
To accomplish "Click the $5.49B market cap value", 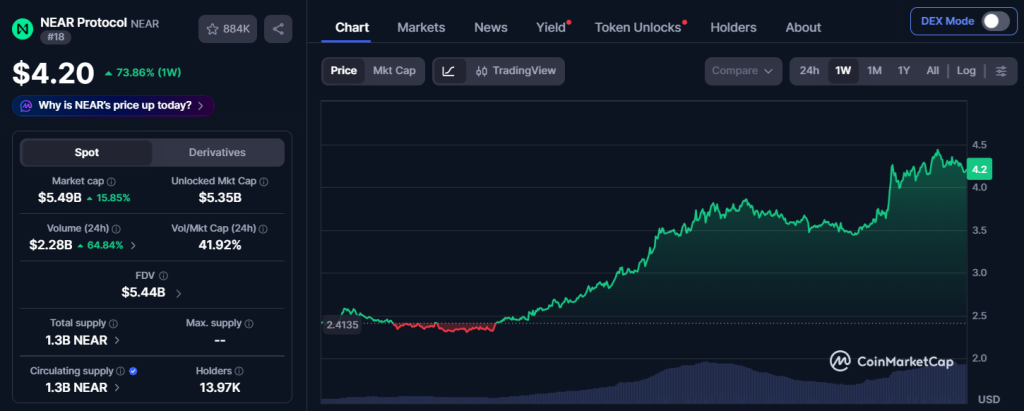I will click(59, 197).
